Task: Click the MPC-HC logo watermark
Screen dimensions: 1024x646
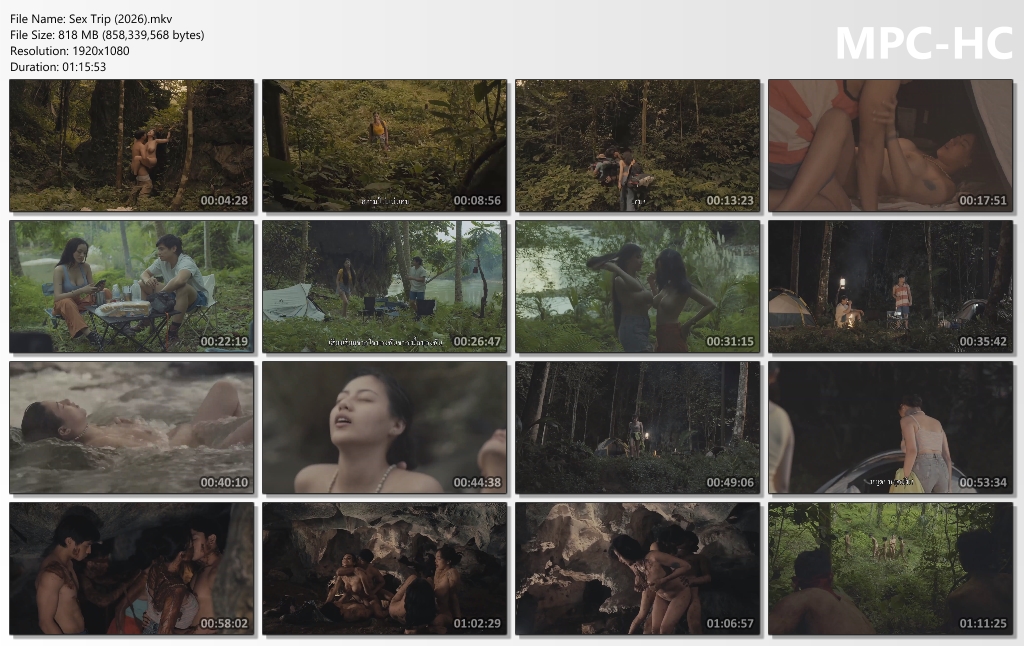Action: (923, 44)
